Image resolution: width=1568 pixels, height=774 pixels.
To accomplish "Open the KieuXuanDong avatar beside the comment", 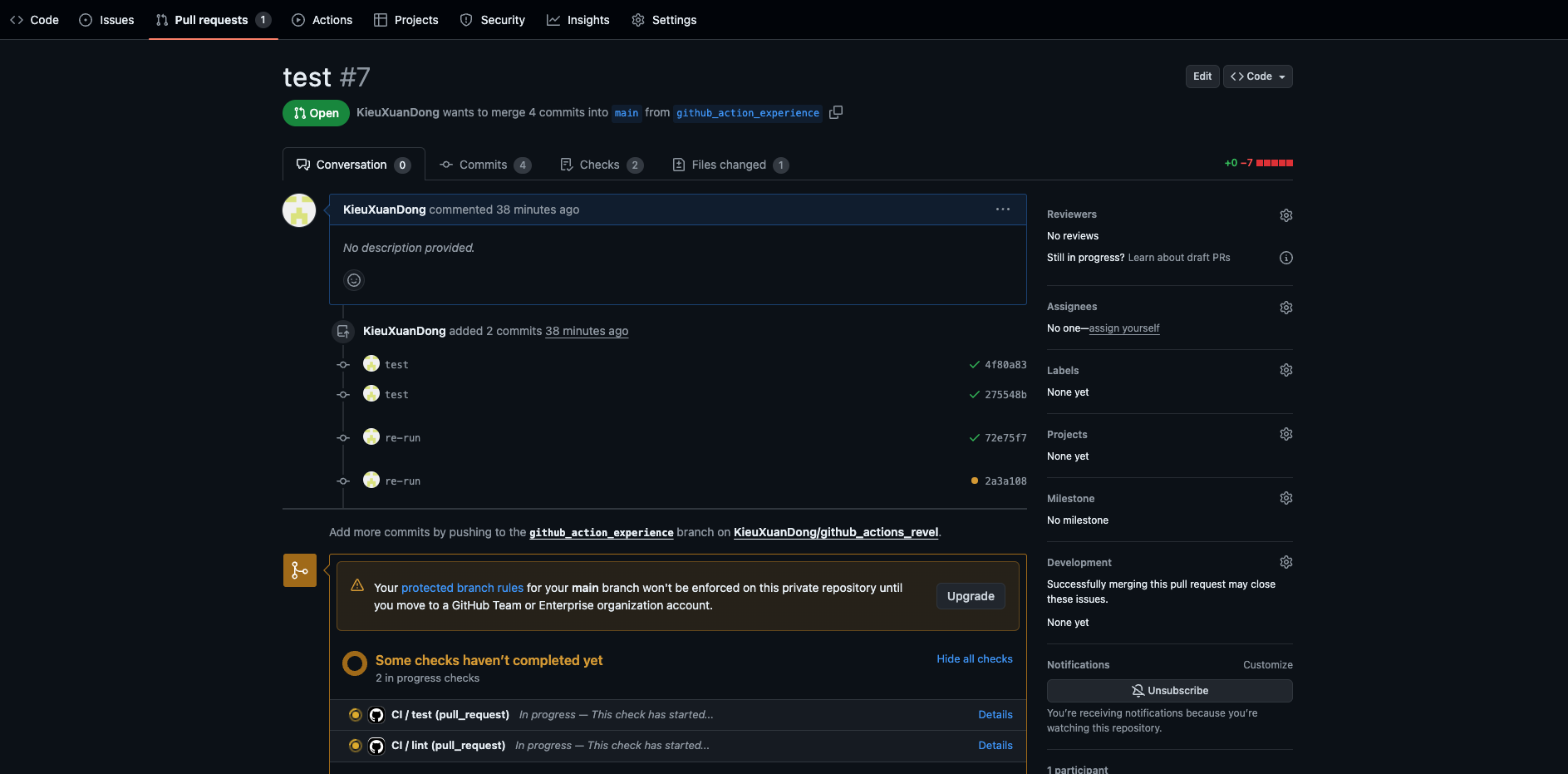I will [x=299, y=210].
